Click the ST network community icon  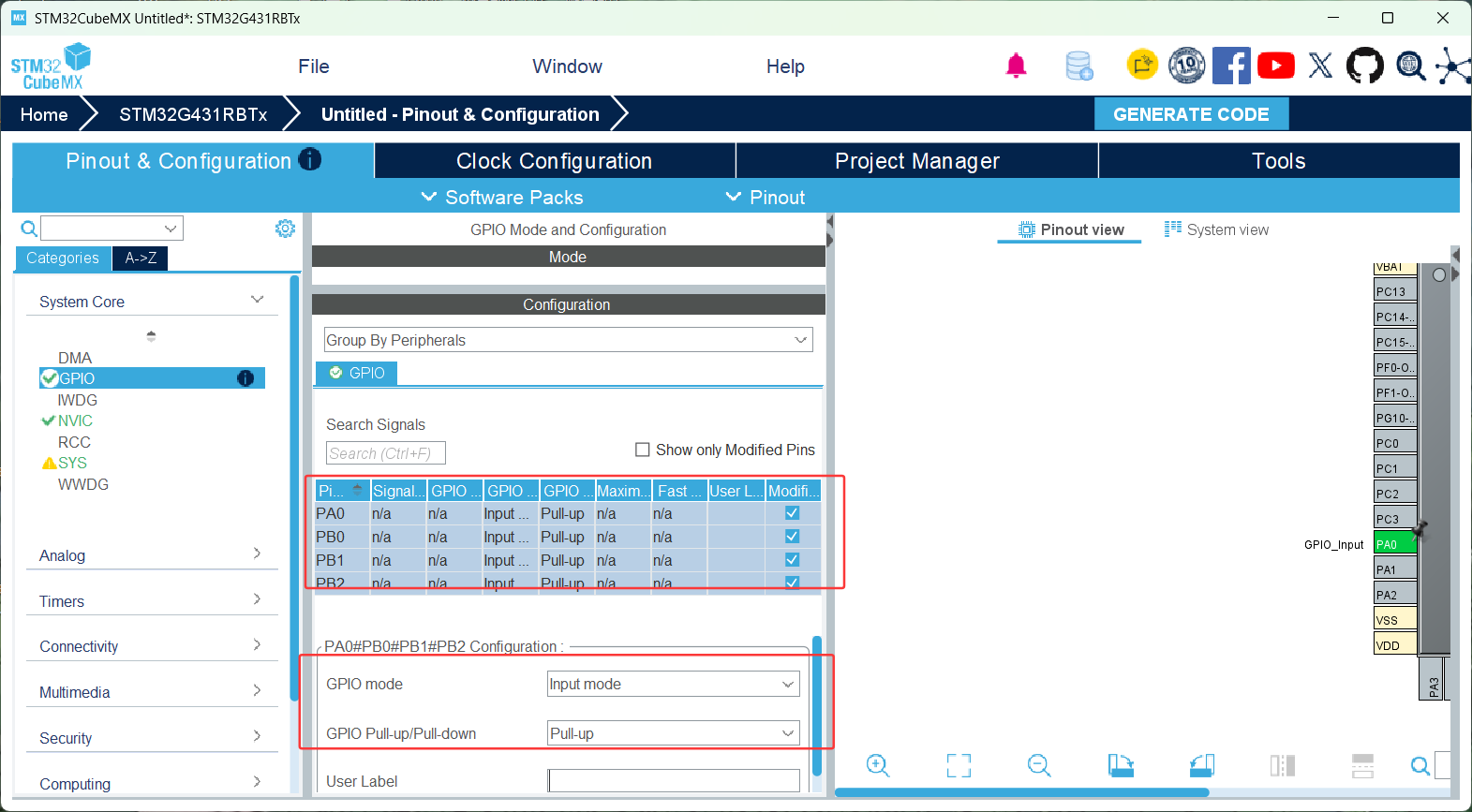[x=1453, y=66]
